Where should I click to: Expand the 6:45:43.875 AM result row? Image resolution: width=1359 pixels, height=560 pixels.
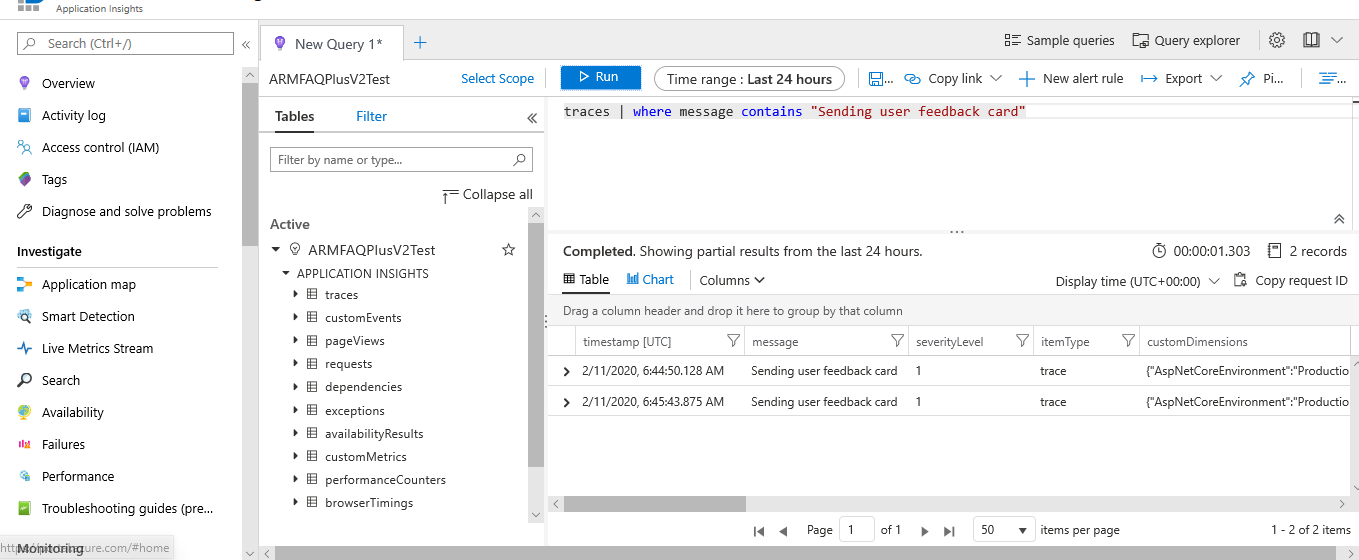coord(567,402)
